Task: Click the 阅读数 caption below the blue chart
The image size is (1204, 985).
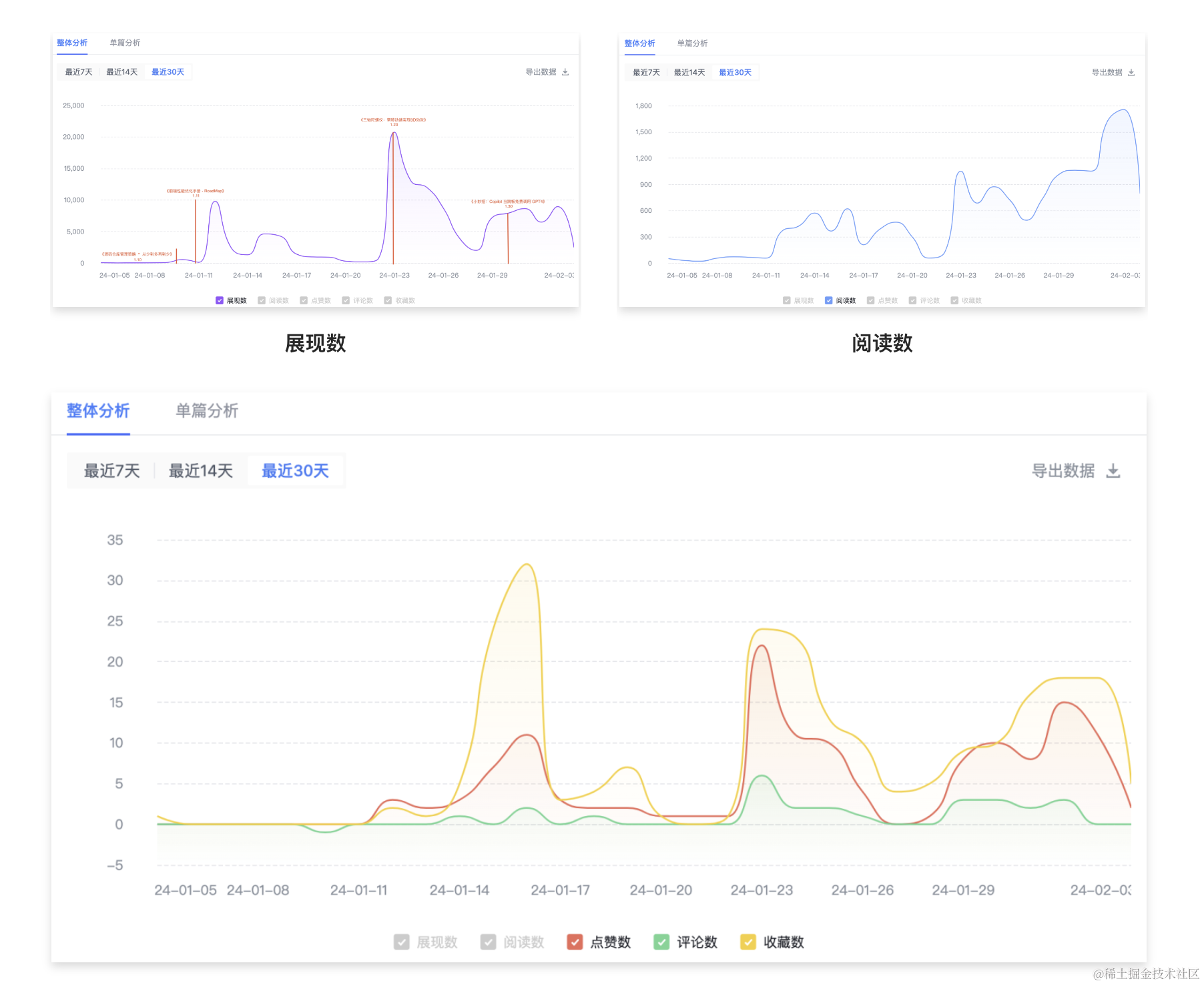Action: [882, 343]
